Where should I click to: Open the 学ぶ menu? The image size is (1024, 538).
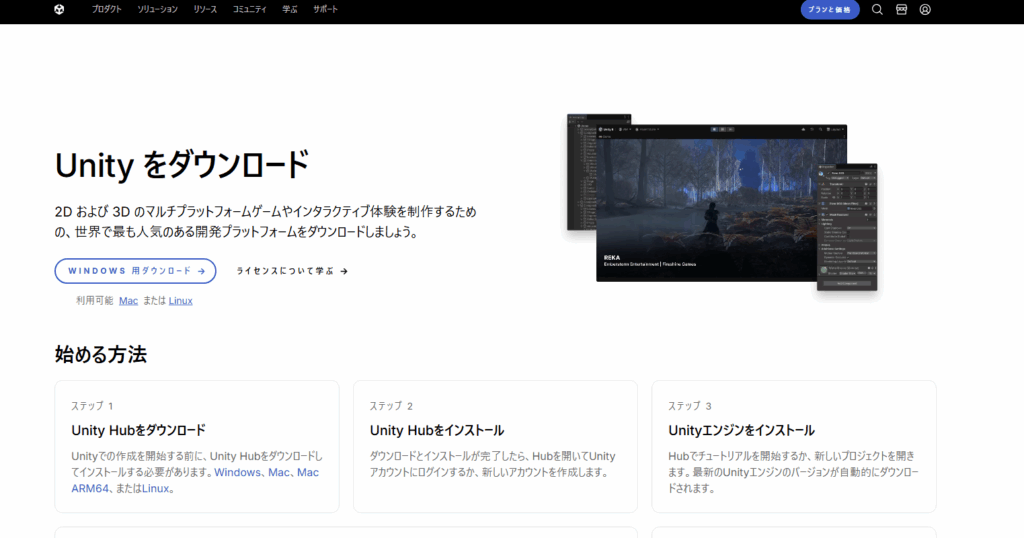290,9
